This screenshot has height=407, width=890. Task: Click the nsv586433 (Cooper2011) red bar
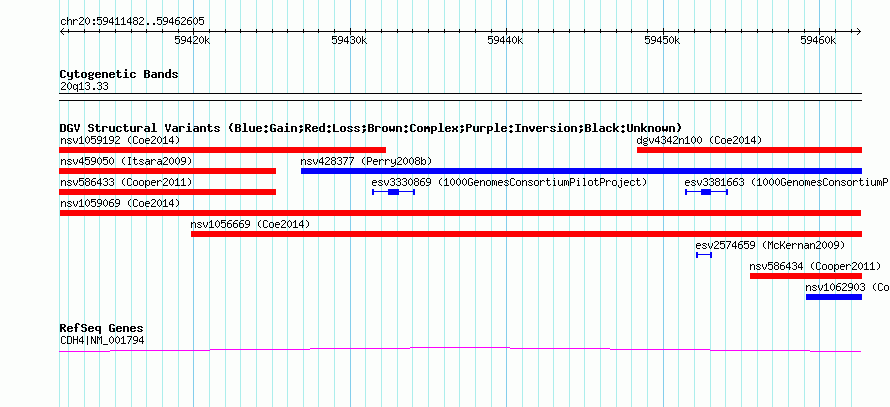click(x=167, y=192)
